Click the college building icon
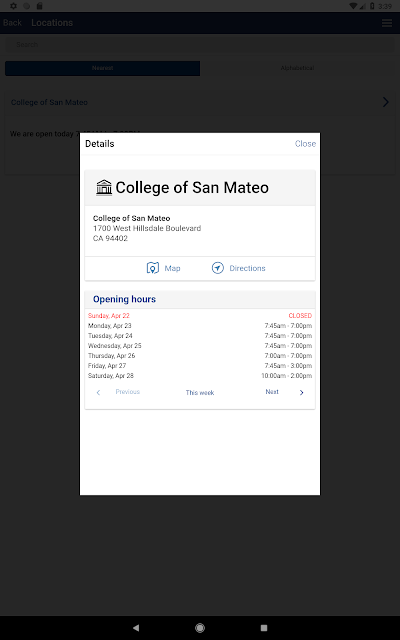The height and width of the screenshot is (640, 400). coord(104,188)
